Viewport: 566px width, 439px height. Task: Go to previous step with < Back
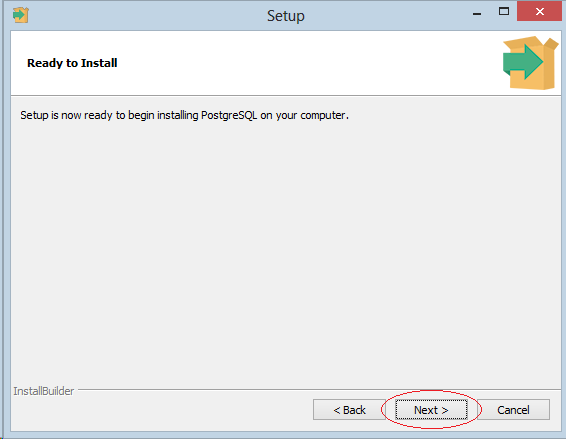click(x=349, y=410)
